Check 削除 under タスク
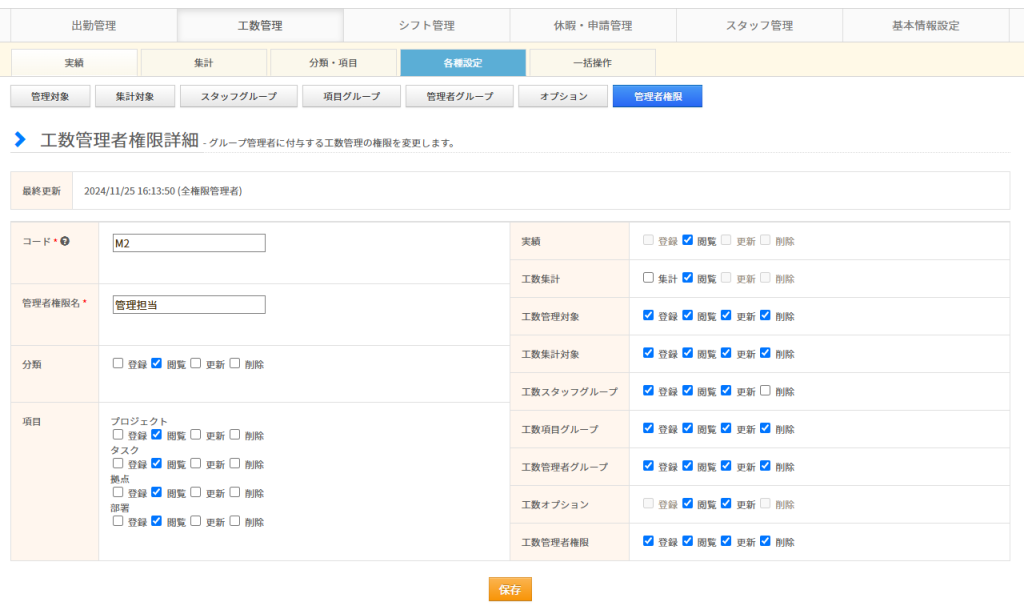Image resolution: width=1024 pixels, height=610 pixels. (234, 463)
